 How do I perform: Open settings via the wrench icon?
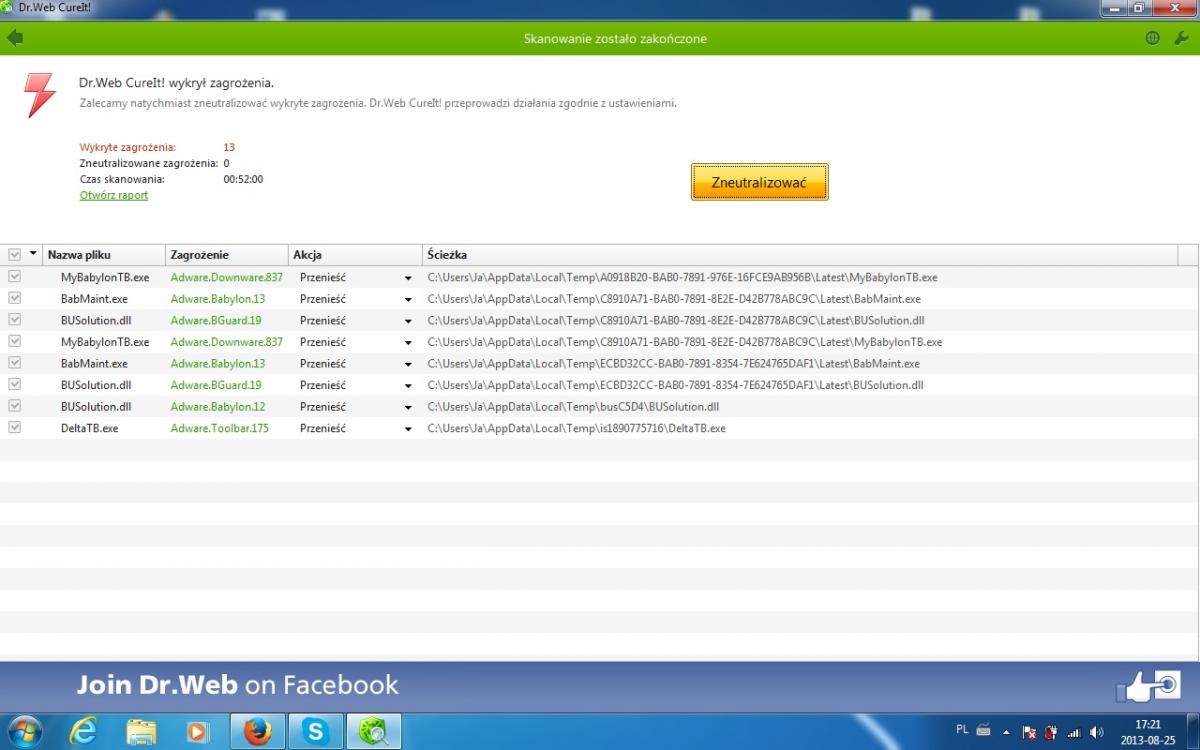1181,38
